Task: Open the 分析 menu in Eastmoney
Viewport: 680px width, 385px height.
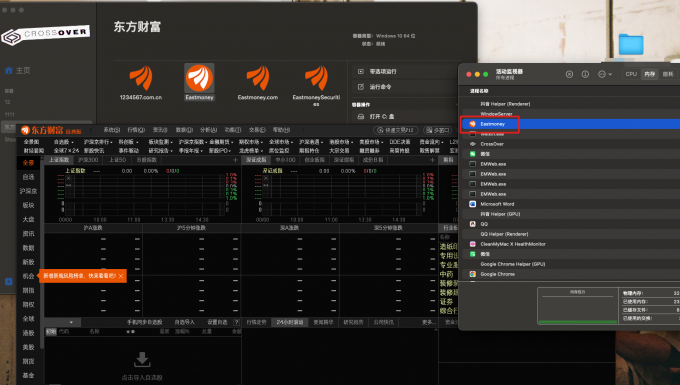Action: point(209,130)
